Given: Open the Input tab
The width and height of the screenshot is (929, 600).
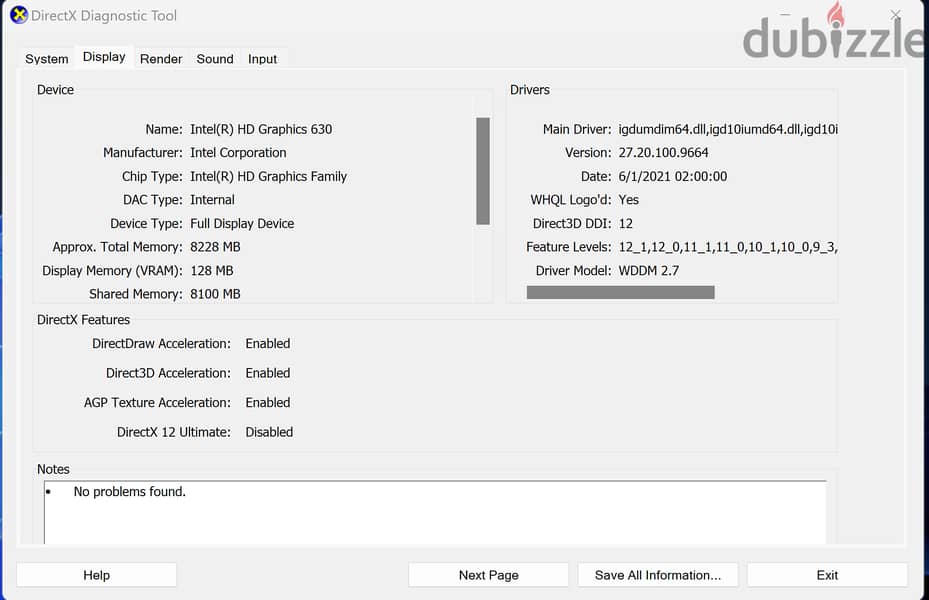Looking at the screenshot, I should click(262, 59).
